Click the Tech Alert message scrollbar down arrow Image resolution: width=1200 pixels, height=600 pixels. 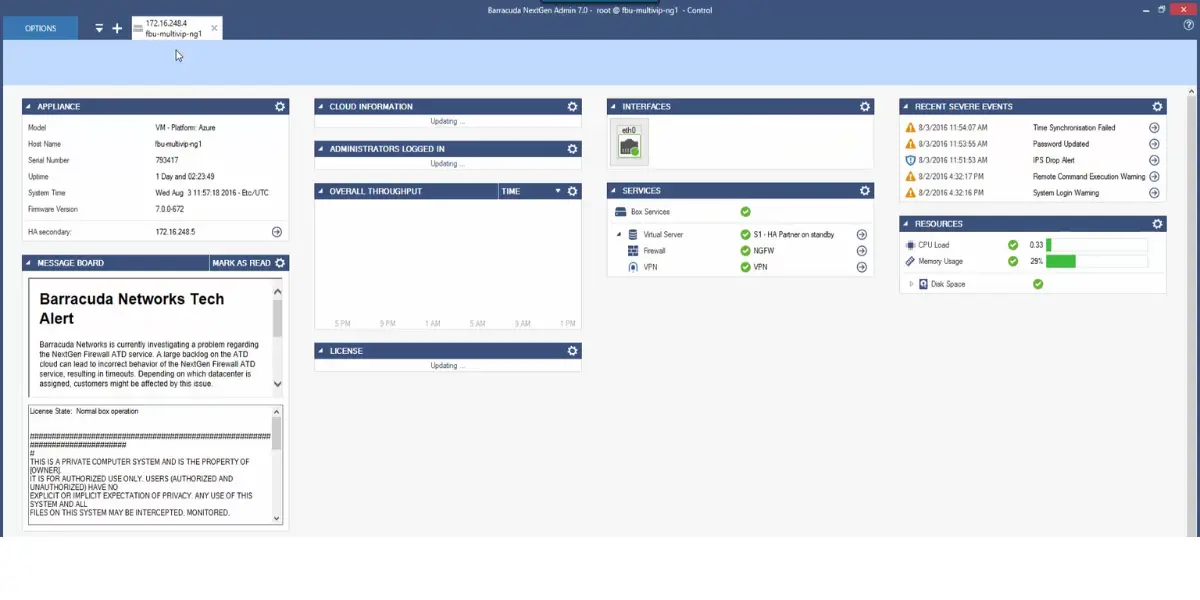[277, 384]
